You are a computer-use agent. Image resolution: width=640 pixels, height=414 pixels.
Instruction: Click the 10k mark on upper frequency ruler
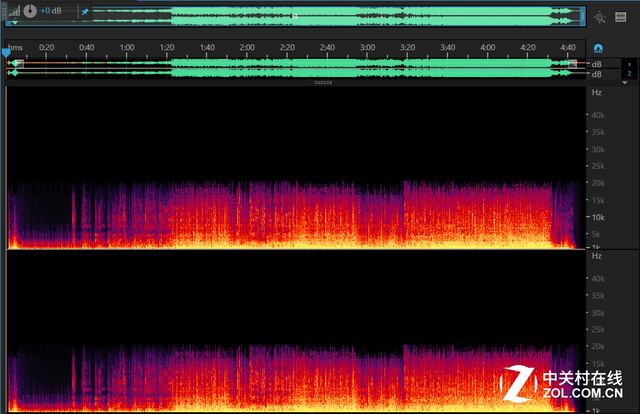(x=598, y=217)
